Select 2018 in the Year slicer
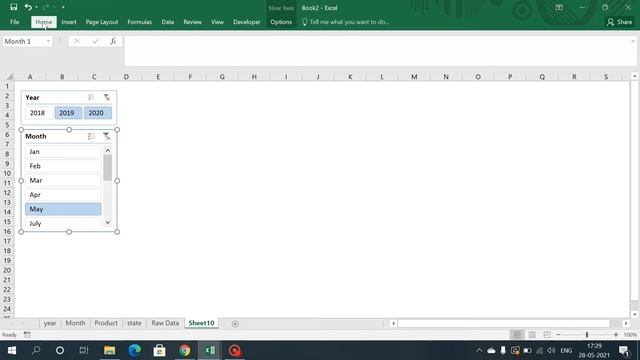This screenshot has height=360, width=640. [x=38, y=113]
